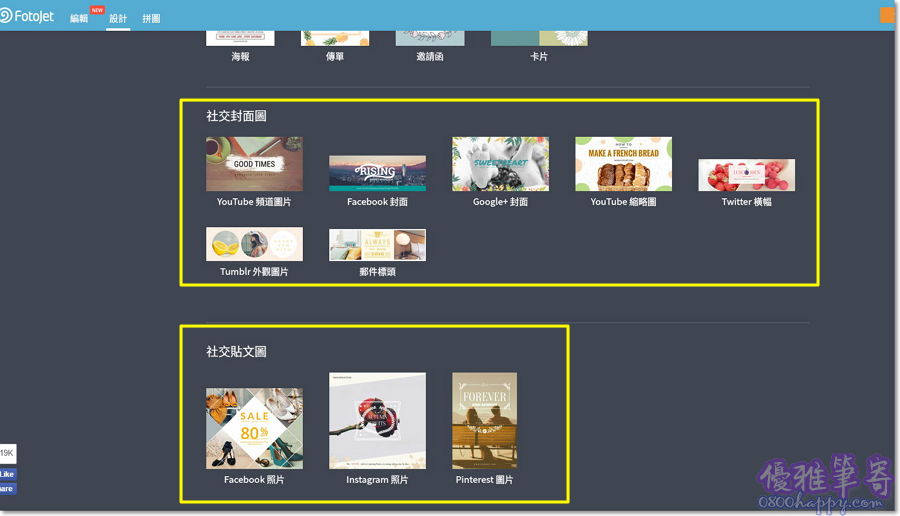Screen dimensions: 900x516
Task: Open the YouTube 頻道圖片 thumbnail
Action: point(254,164)
